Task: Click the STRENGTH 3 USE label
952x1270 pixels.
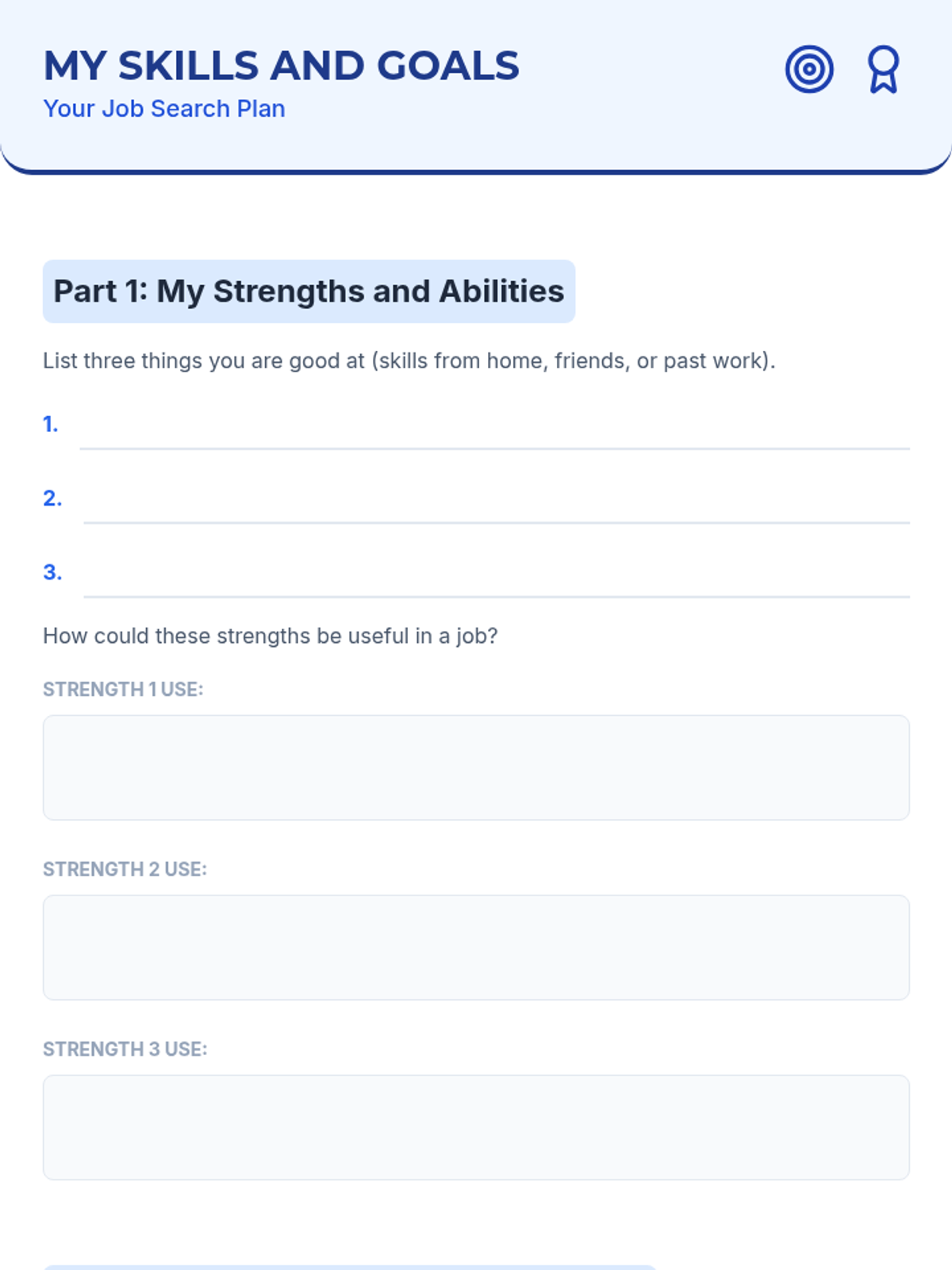Action: point(125,1049)
